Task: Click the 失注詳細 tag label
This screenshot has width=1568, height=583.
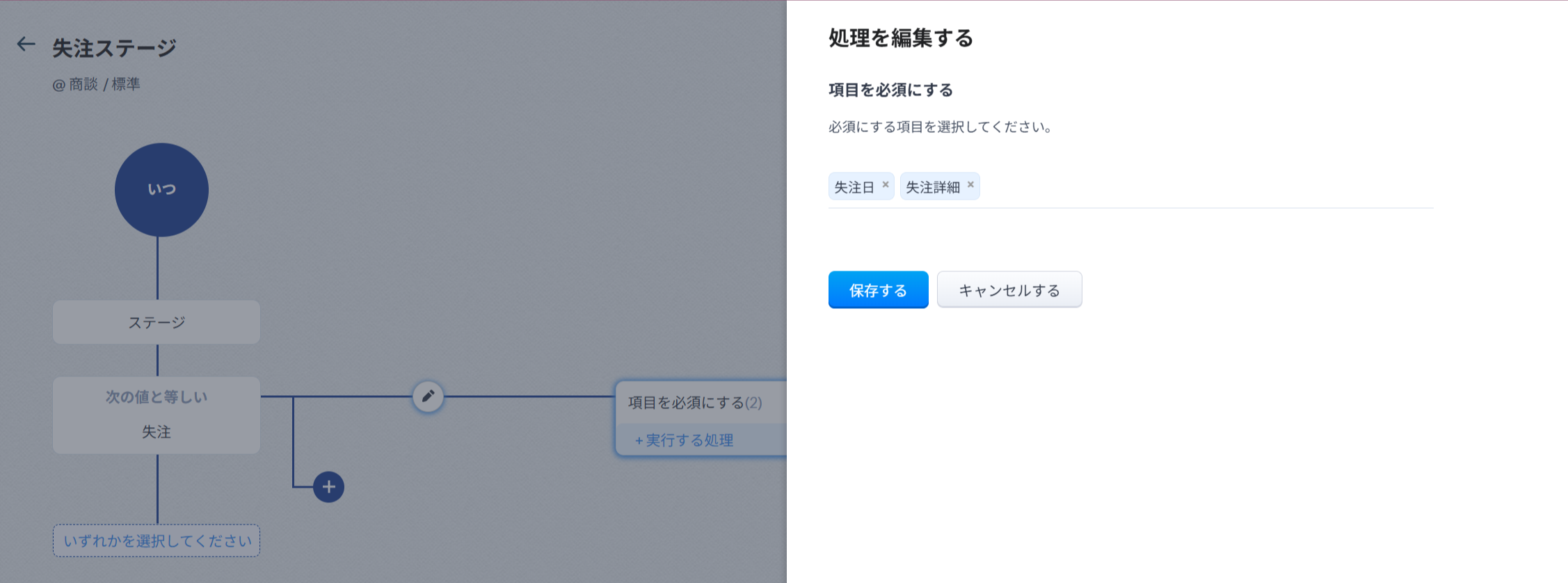Action: (x=932, y=187)
